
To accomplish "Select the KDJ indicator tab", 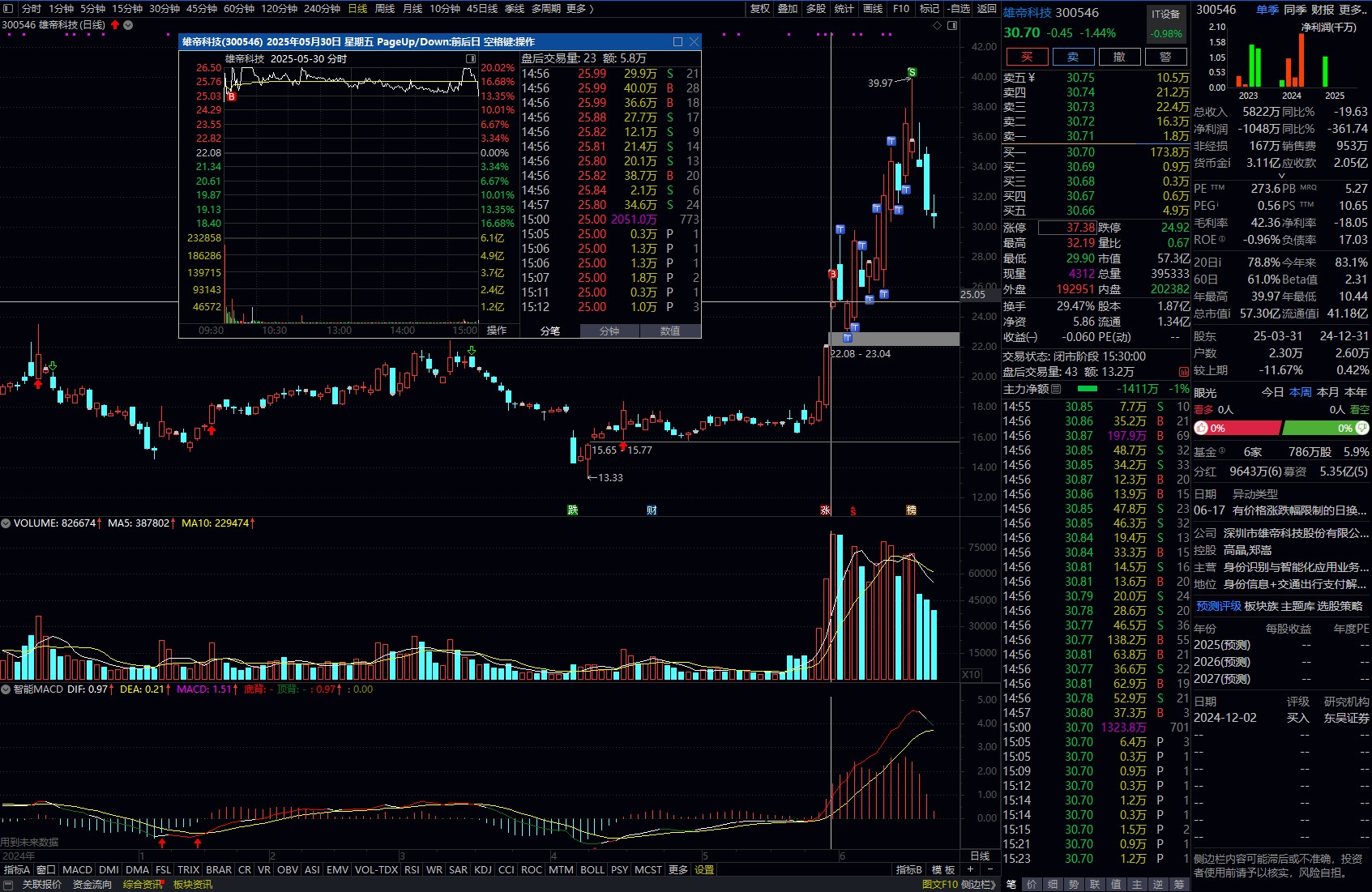I will (483, 869).
